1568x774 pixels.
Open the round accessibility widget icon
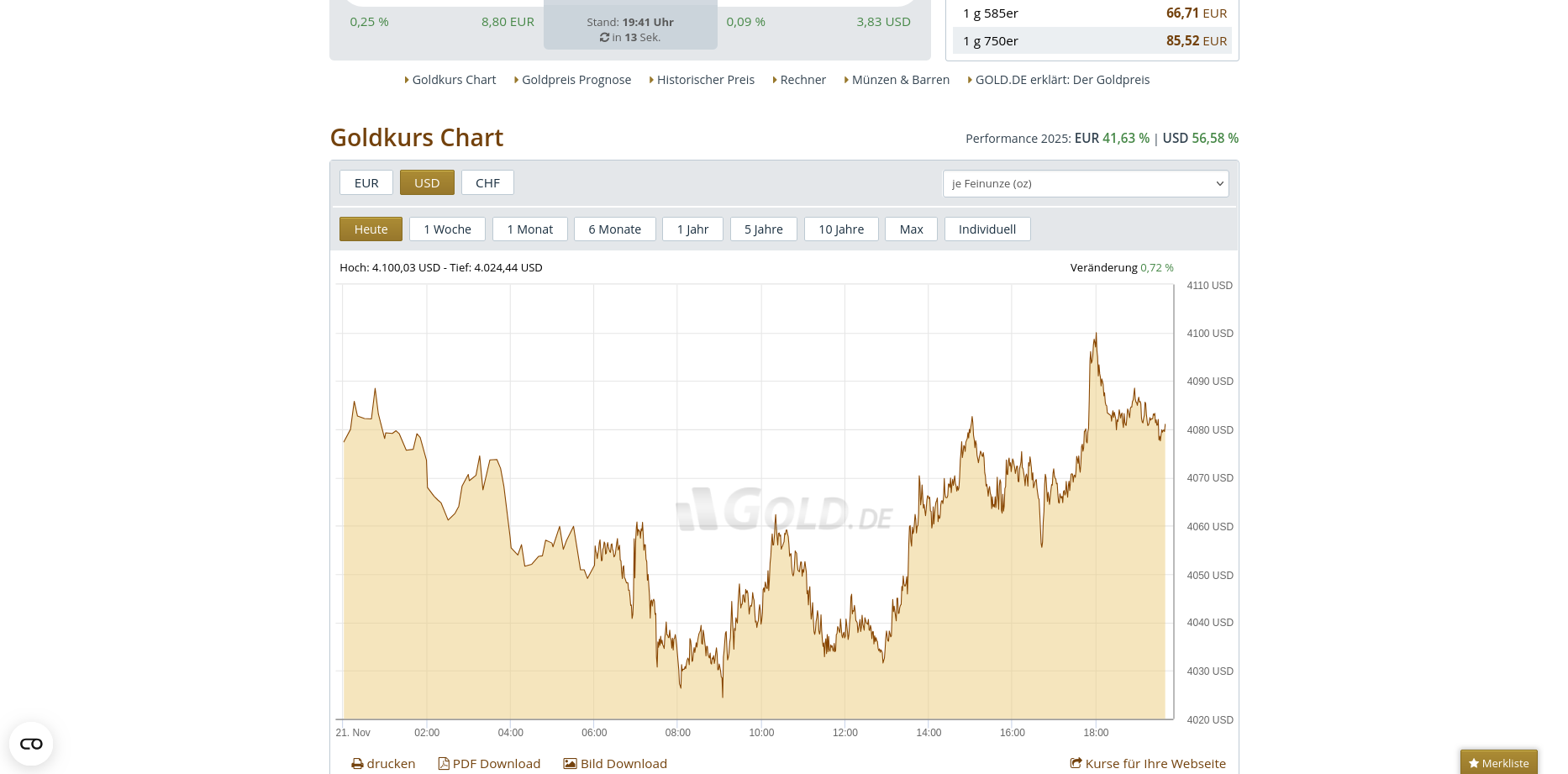[x=31, y=744]
